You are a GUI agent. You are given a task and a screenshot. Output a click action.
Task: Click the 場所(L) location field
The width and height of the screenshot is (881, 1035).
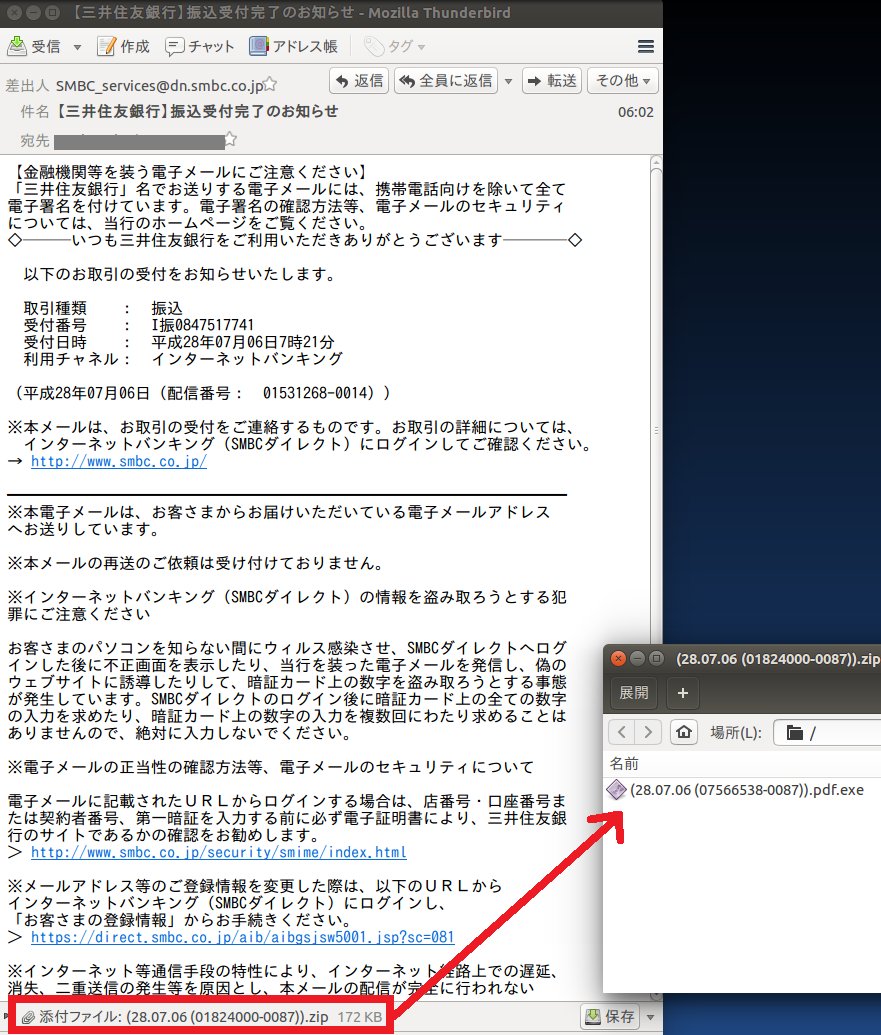pos(827,733)
